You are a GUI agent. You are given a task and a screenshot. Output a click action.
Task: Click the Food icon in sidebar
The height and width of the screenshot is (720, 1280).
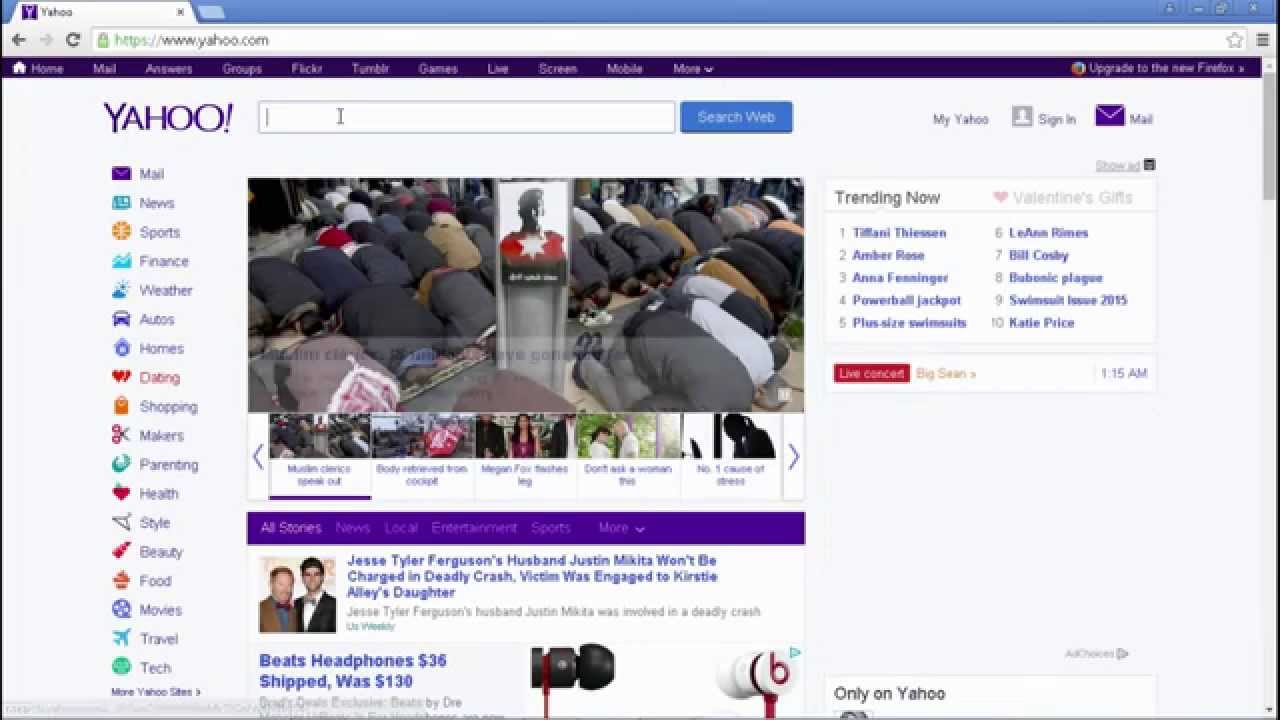coord(121,580)
